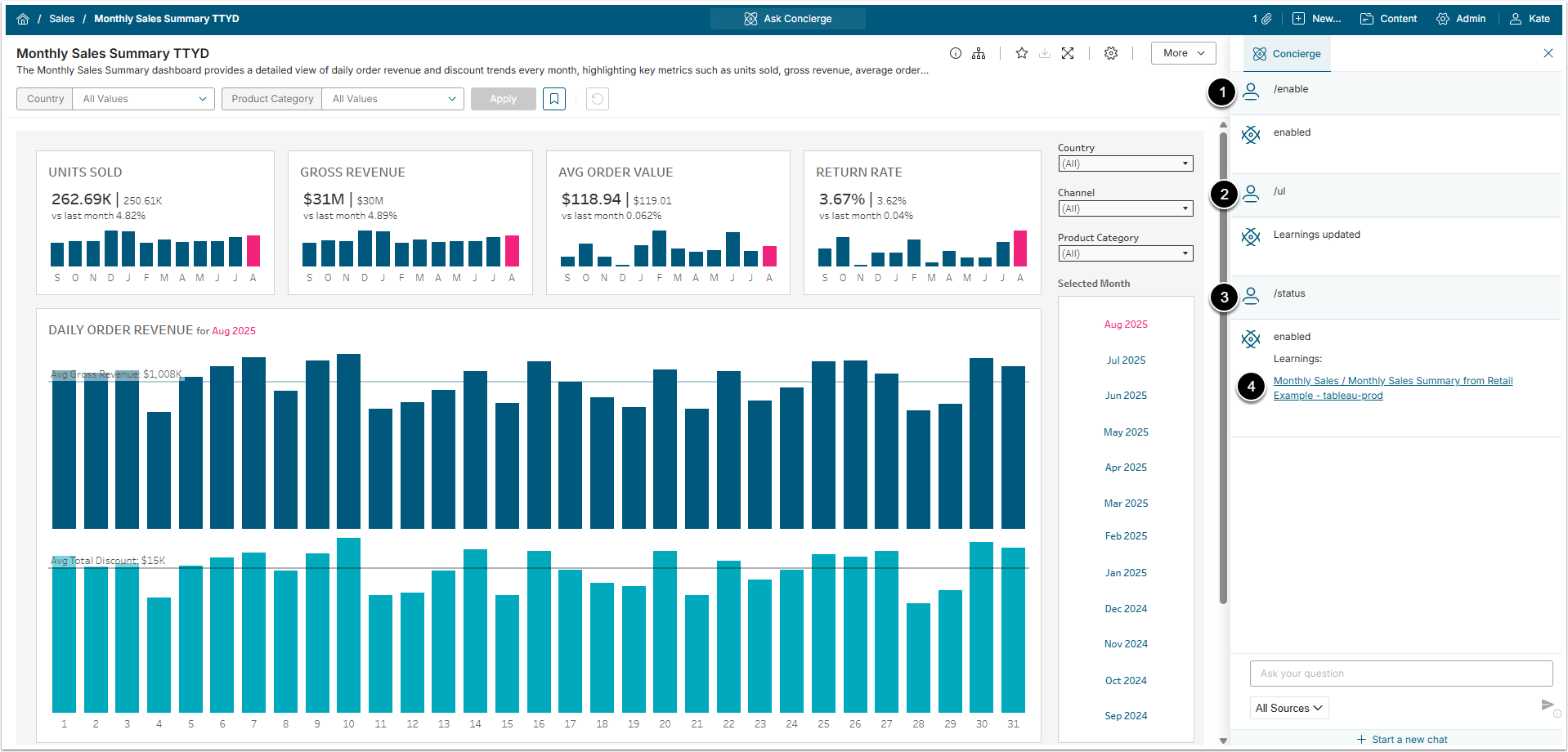Screen dimensions: 1568x752
Task: Open the More dropdown menu
Action: click(x=1183, y=53)
